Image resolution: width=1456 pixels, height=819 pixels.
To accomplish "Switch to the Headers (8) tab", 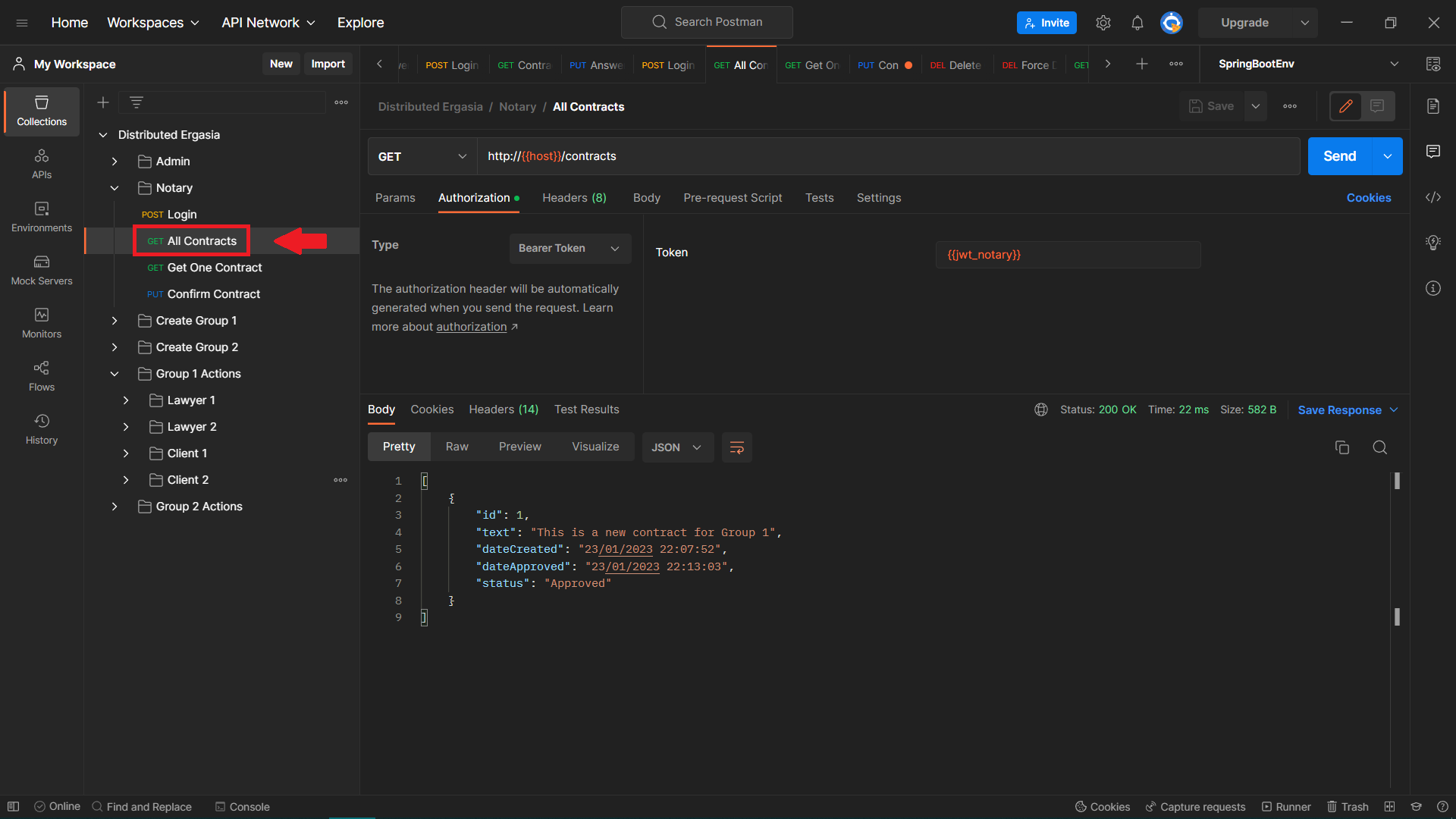I will pyautogui.click(x=574, y=198).
